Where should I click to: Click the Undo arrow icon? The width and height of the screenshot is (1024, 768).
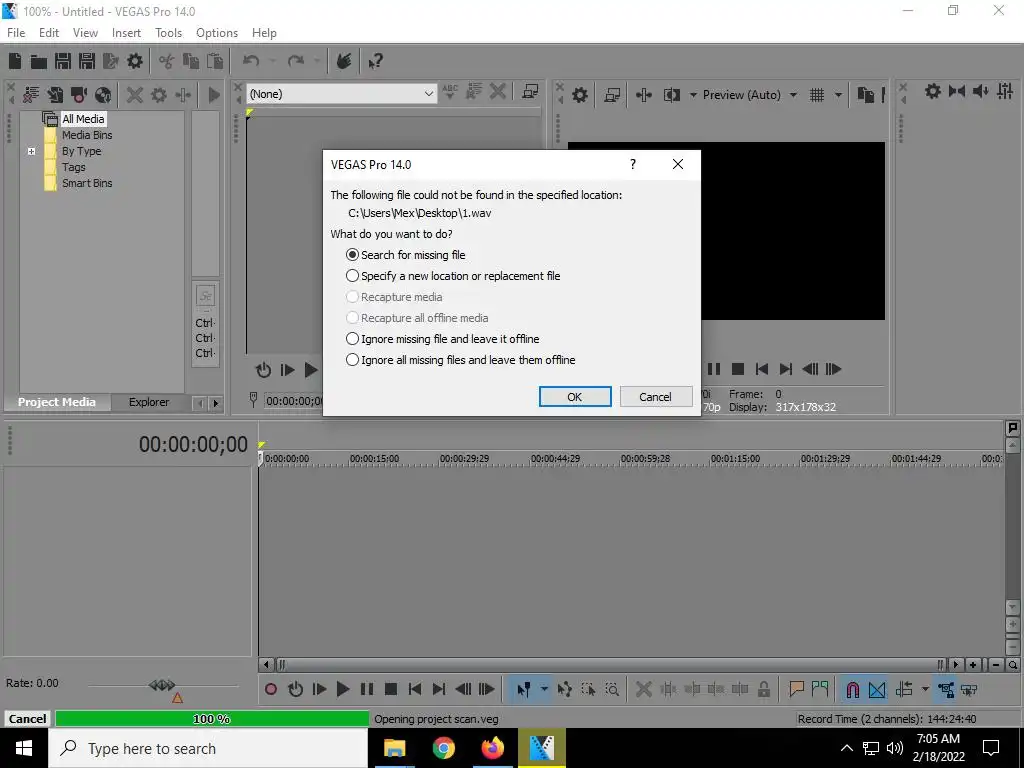[x=251, y=61]
